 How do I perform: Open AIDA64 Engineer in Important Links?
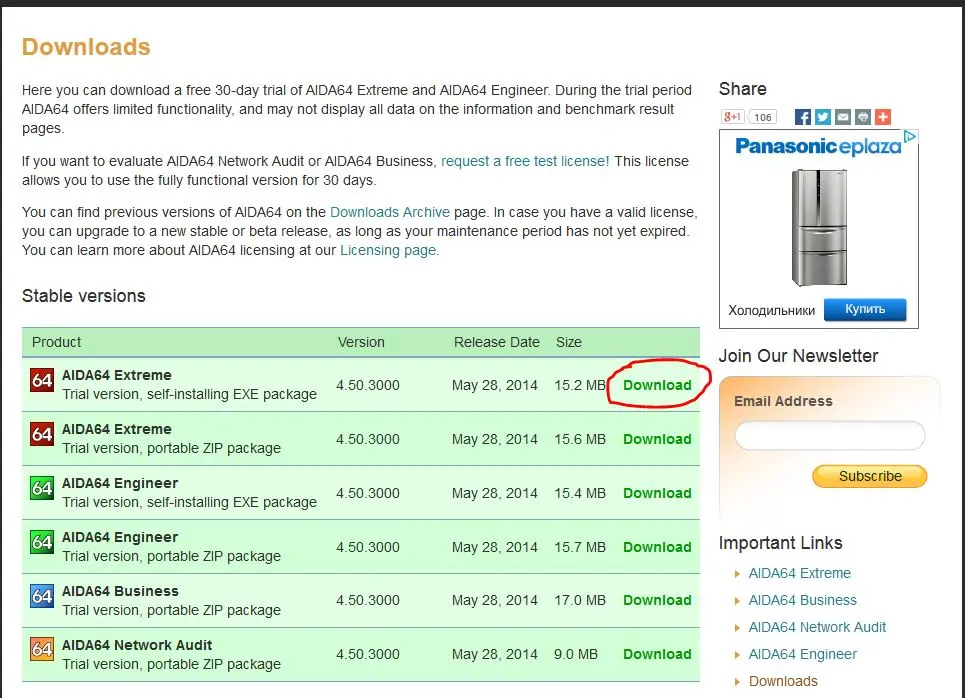pos(803,655)
